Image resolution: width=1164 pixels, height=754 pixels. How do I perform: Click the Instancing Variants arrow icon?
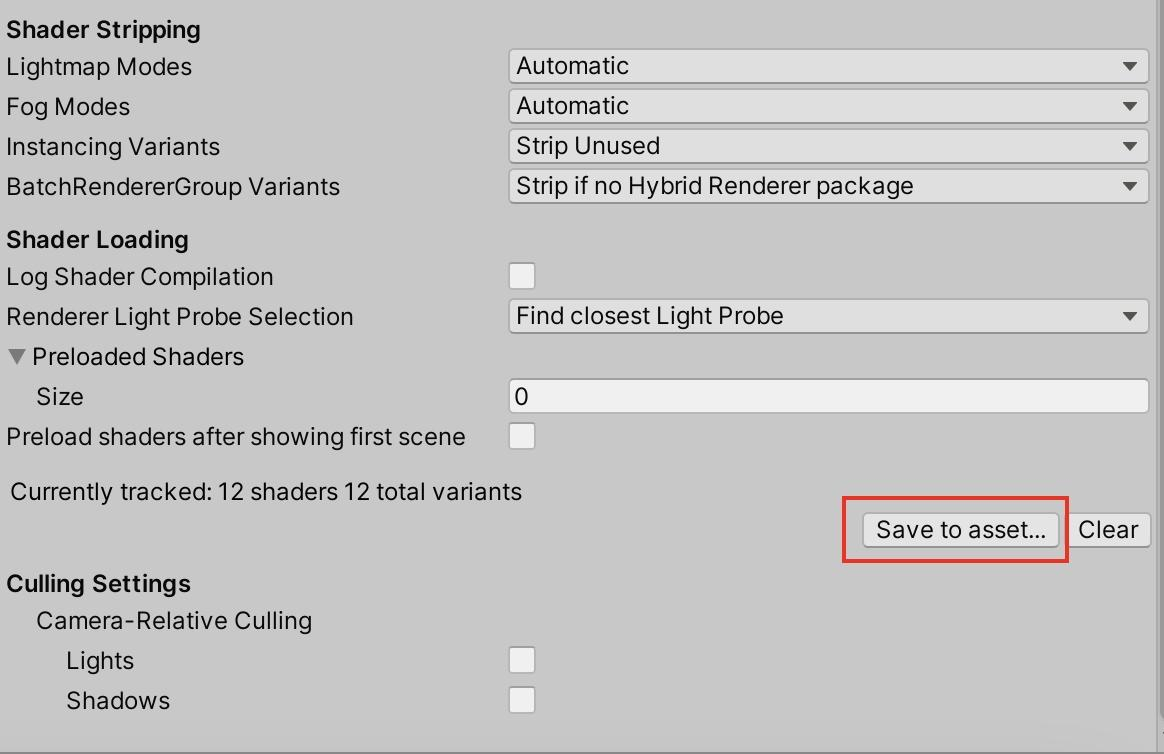coord(1130,146)
